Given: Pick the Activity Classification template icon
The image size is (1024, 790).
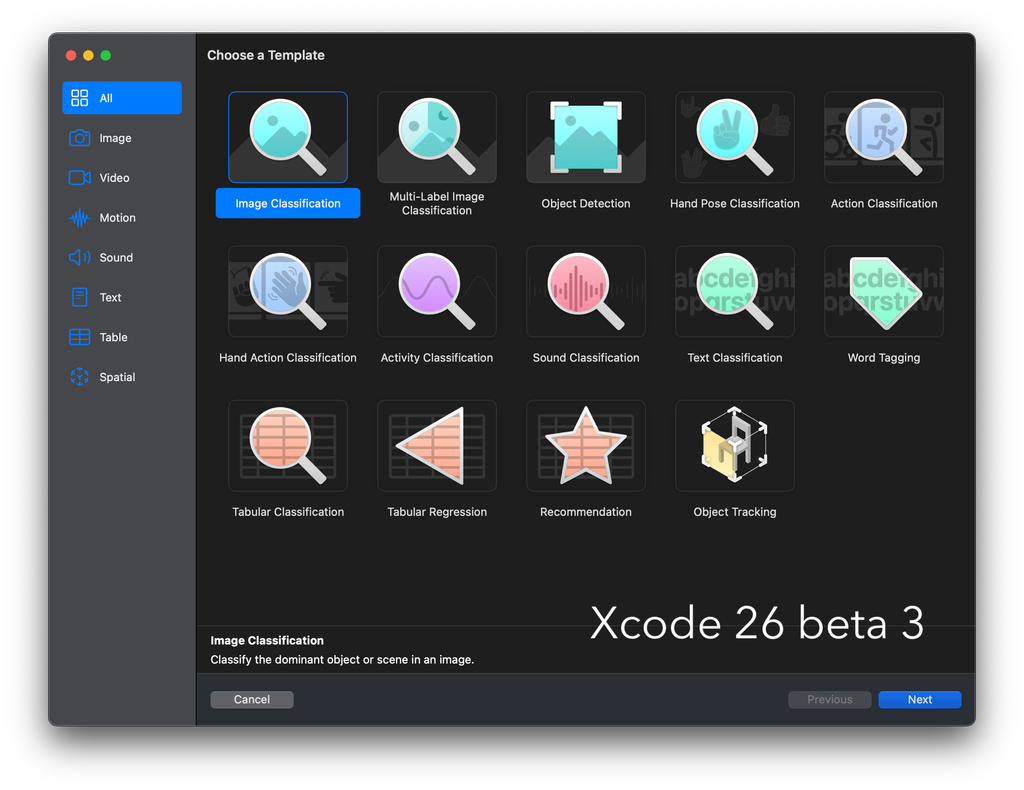Looking at the screenshot, I should [x=437, y=291].
